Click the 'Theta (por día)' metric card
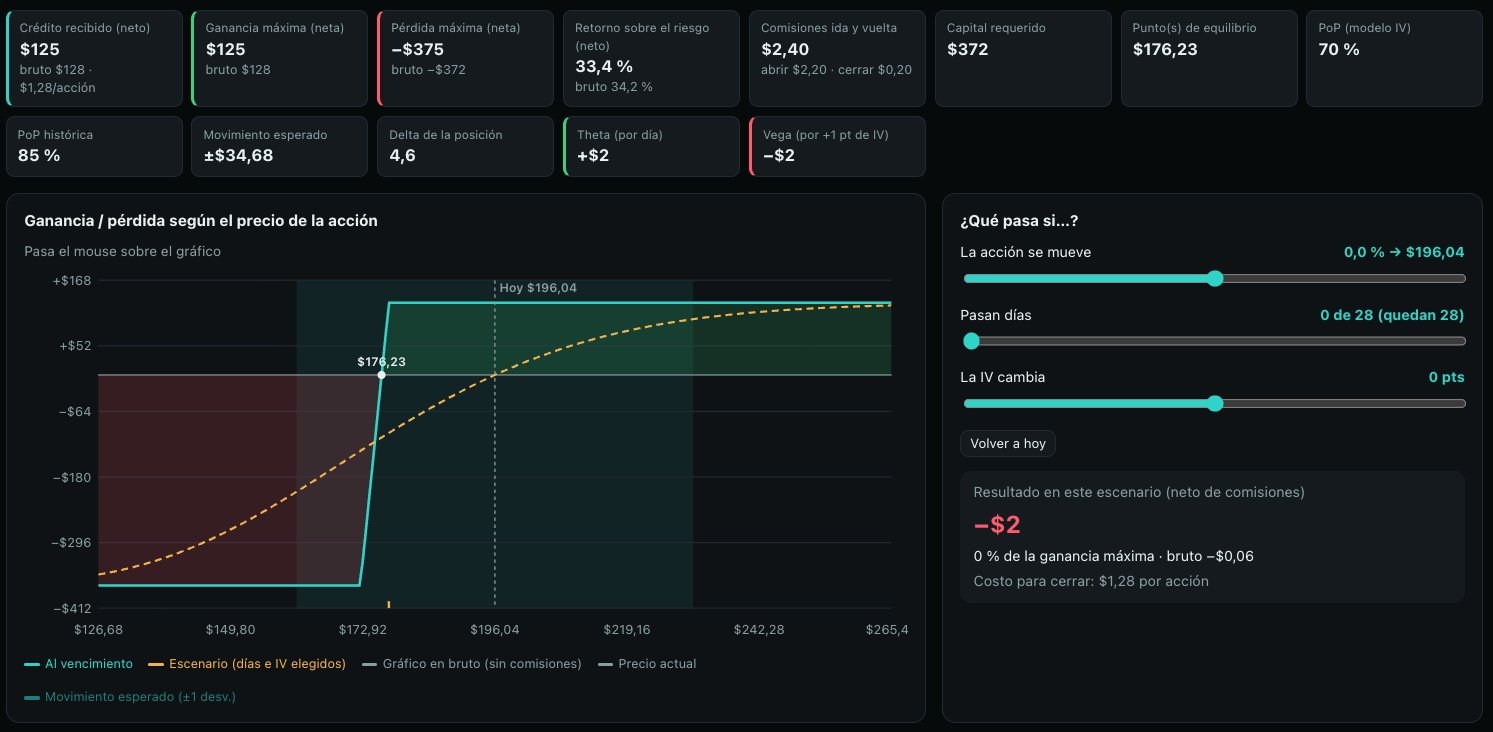The image size is (1493, 732). 652,146
